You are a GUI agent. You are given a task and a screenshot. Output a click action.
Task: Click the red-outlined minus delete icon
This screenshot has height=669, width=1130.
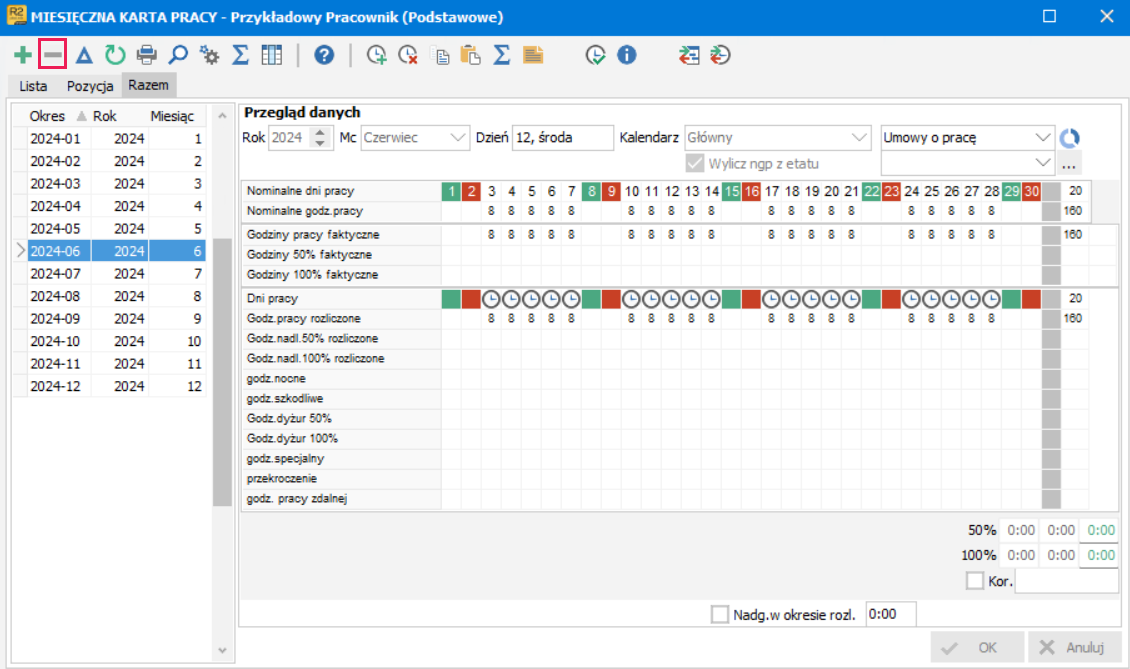(x=53, y=55)
